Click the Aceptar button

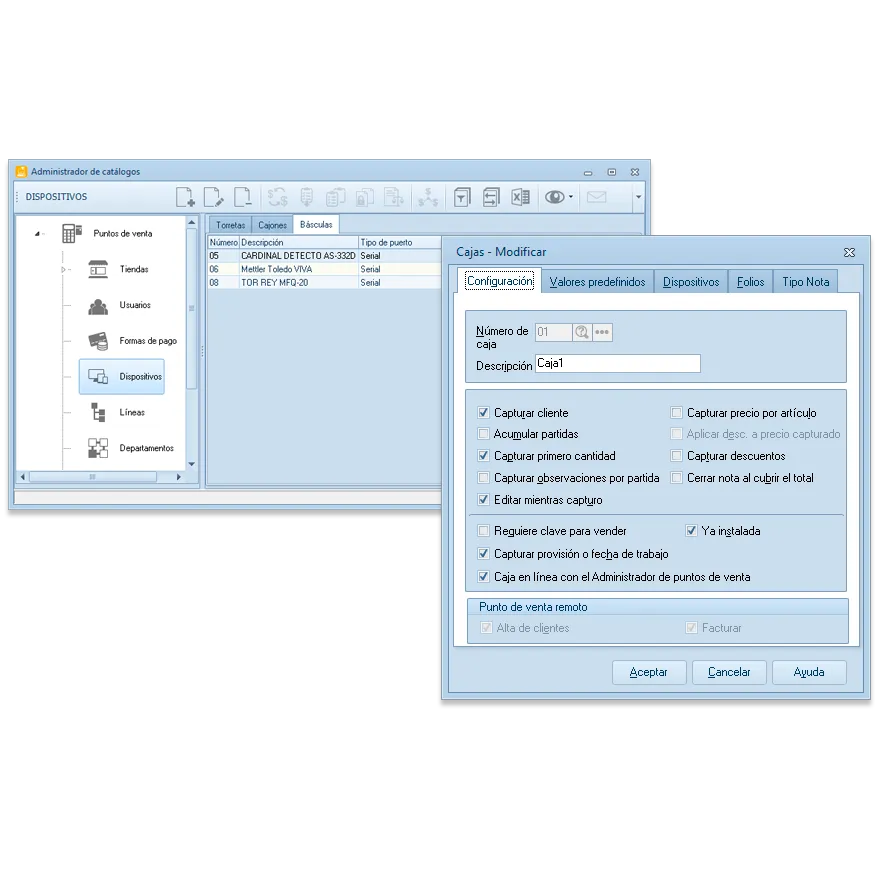pyautogui.click(x=648, y=672)
